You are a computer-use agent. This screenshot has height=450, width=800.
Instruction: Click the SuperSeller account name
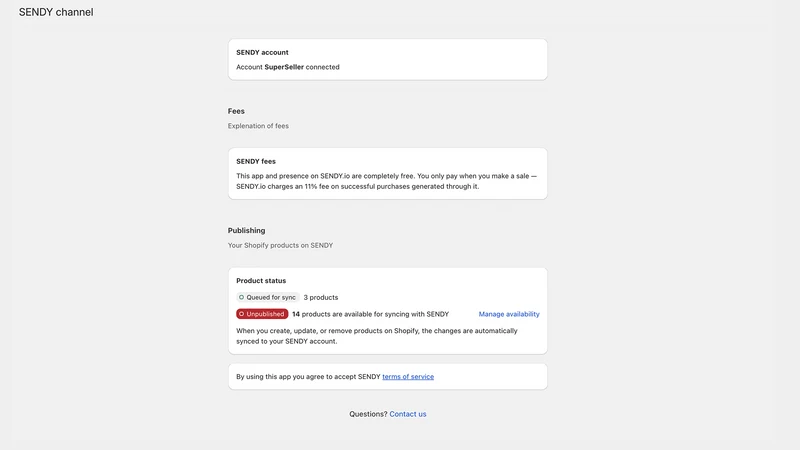(284, 67)
